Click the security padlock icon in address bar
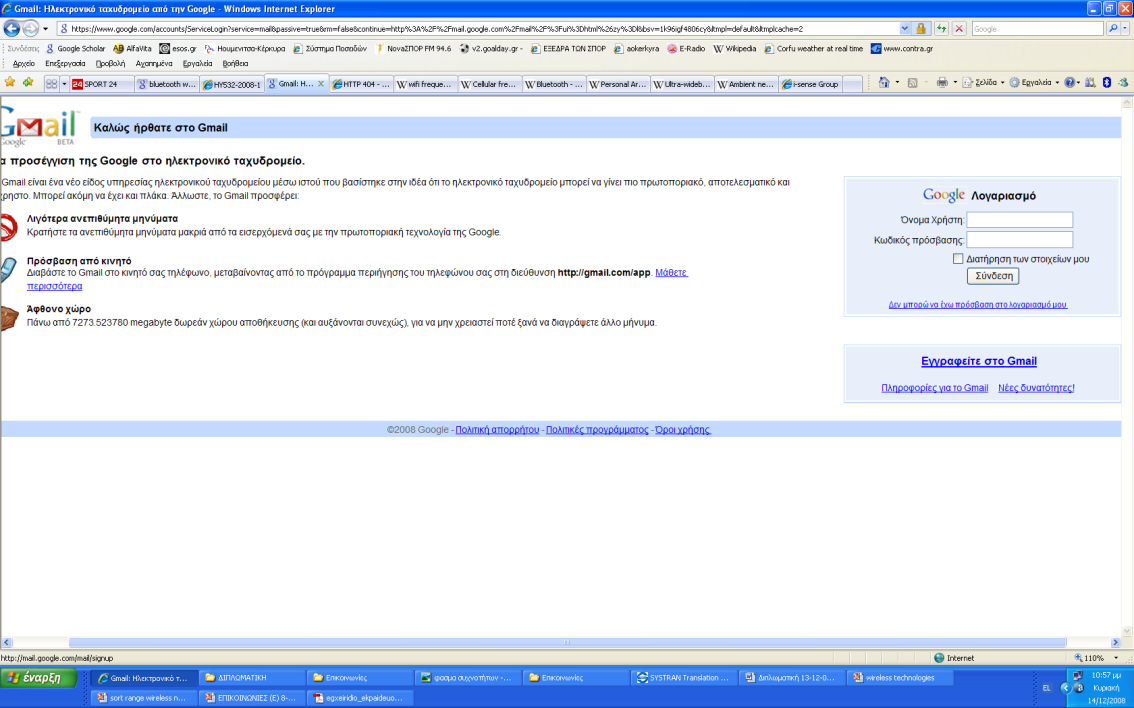Image resolution: width=1134 pixels, height=708 pixels. (x=921, y=29)
